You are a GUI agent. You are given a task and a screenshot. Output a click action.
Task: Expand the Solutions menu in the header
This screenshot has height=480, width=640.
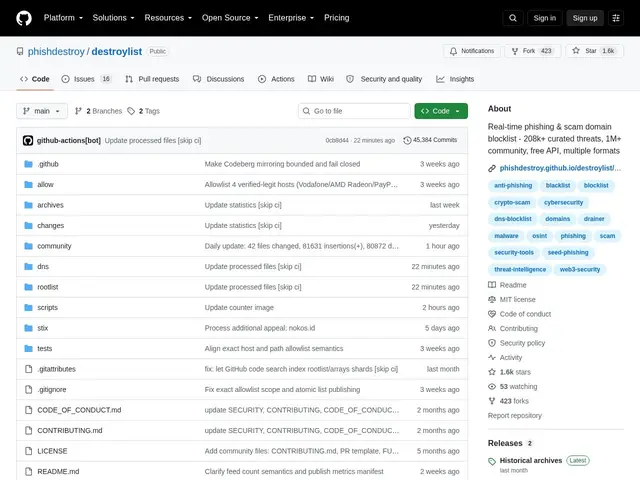(113, 18)
